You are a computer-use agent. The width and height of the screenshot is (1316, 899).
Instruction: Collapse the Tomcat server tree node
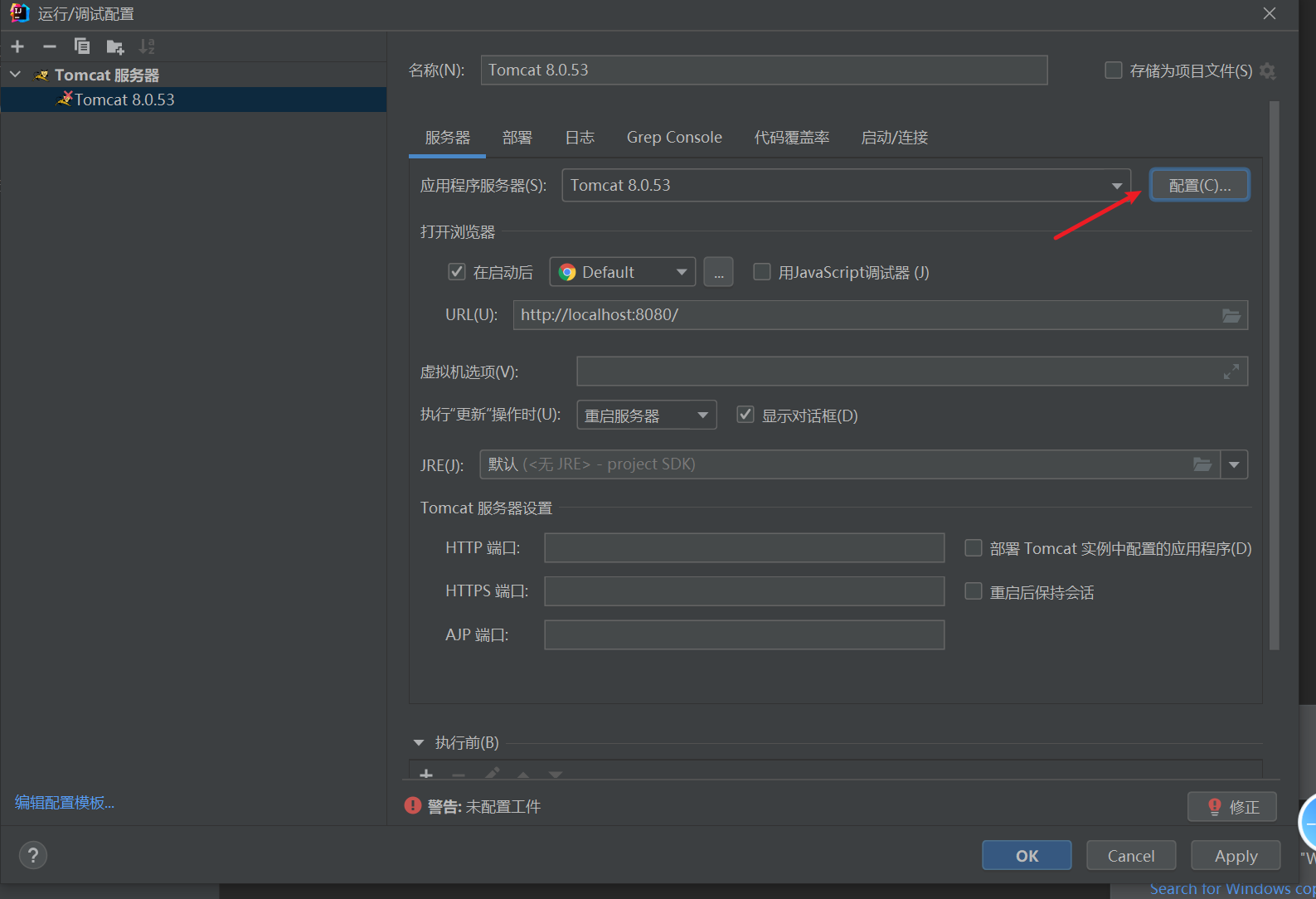pos(16,75)
